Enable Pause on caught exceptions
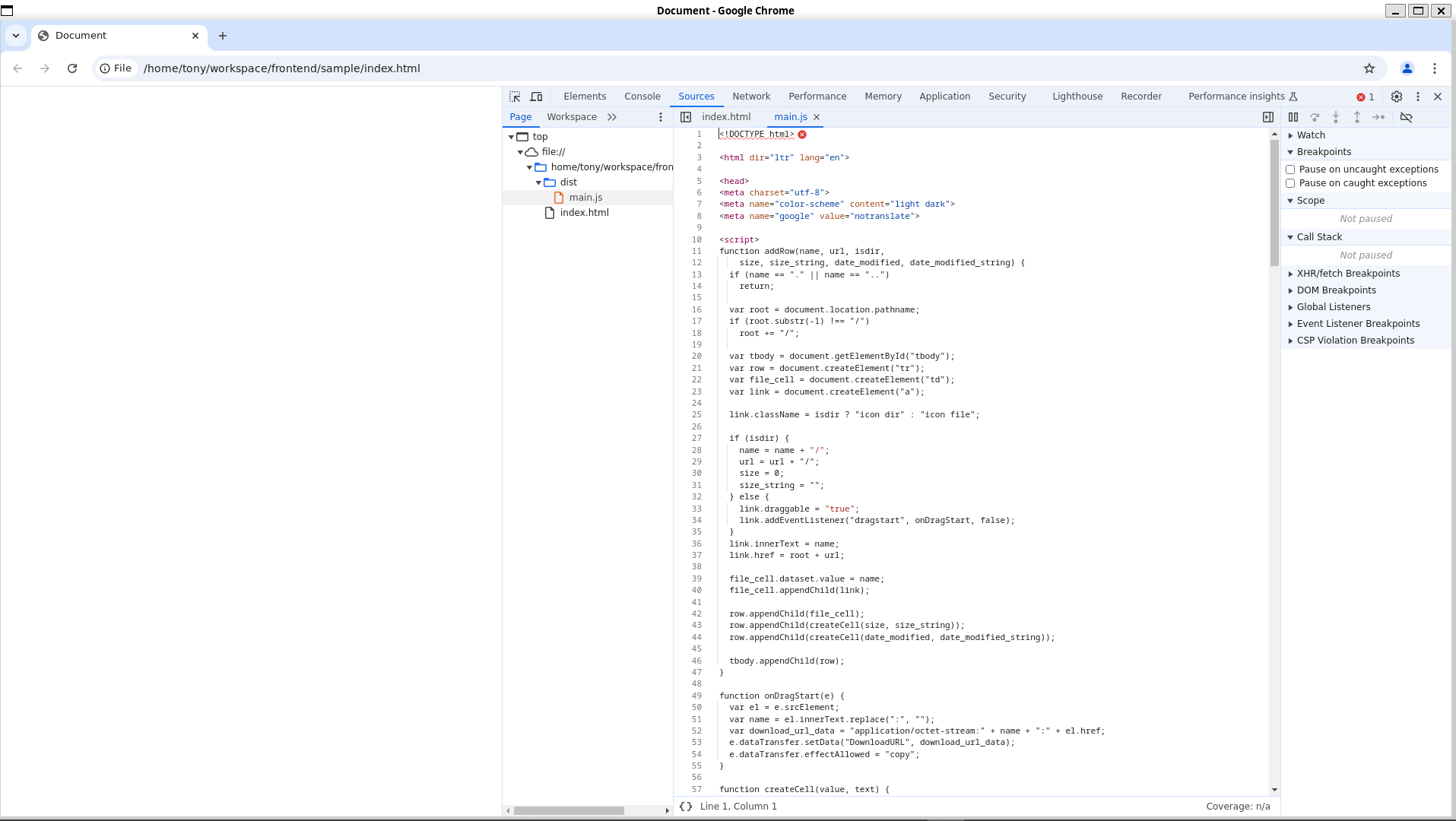 tap(1290, 183)
